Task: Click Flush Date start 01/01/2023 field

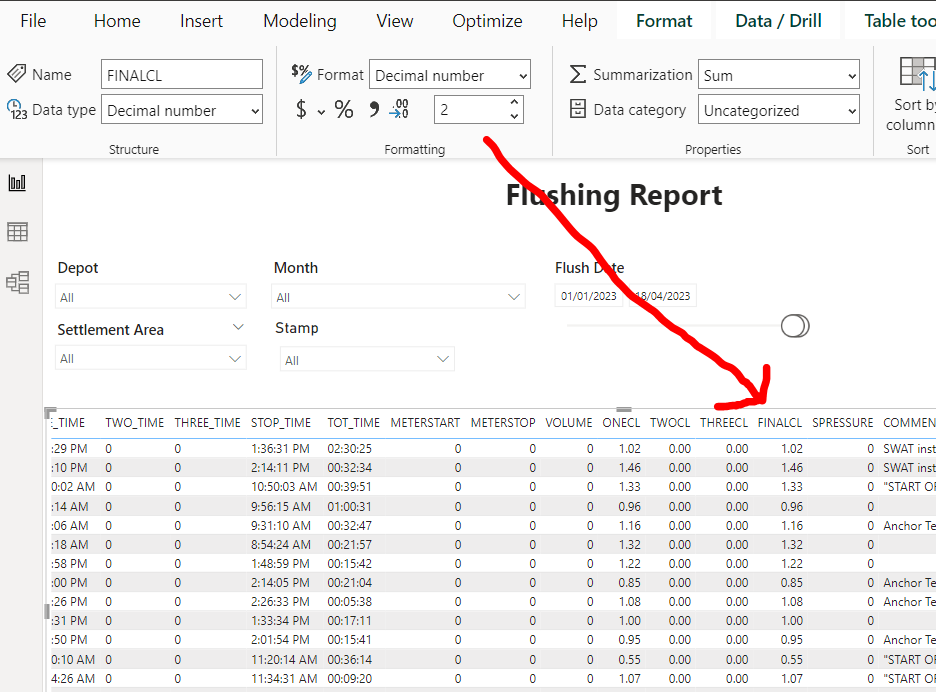Action: [589, 296]
